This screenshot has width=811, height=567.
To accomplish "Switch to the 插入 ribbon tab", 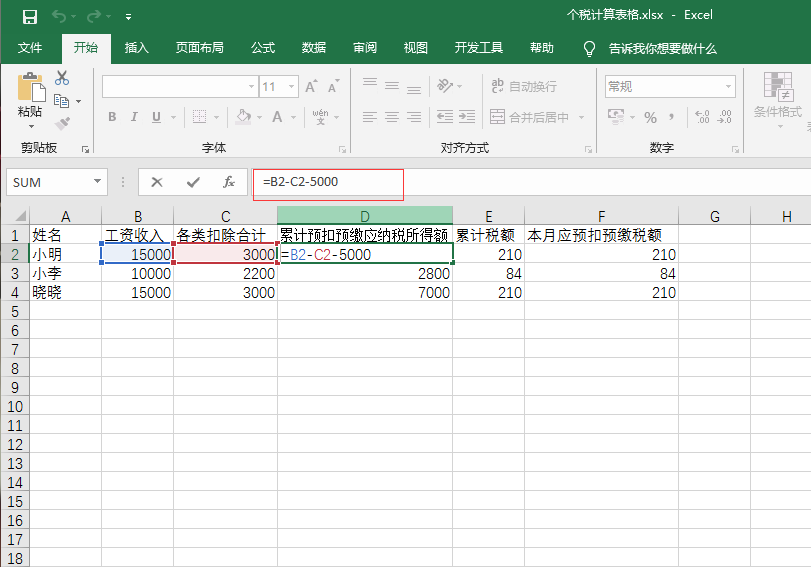I will tap(137, 48).
